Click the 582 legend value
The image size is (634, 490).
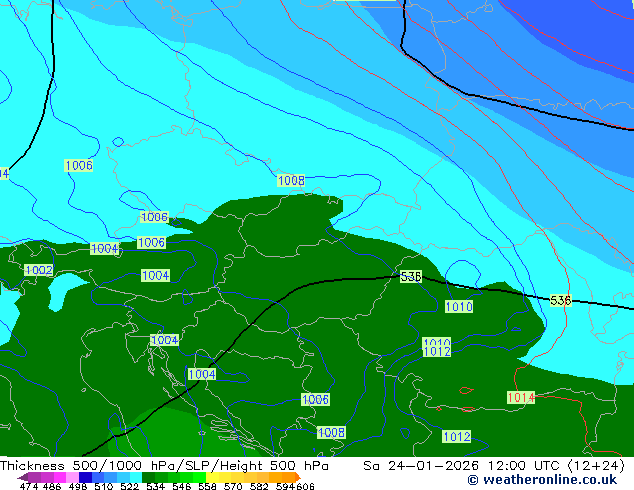(259, 486)
